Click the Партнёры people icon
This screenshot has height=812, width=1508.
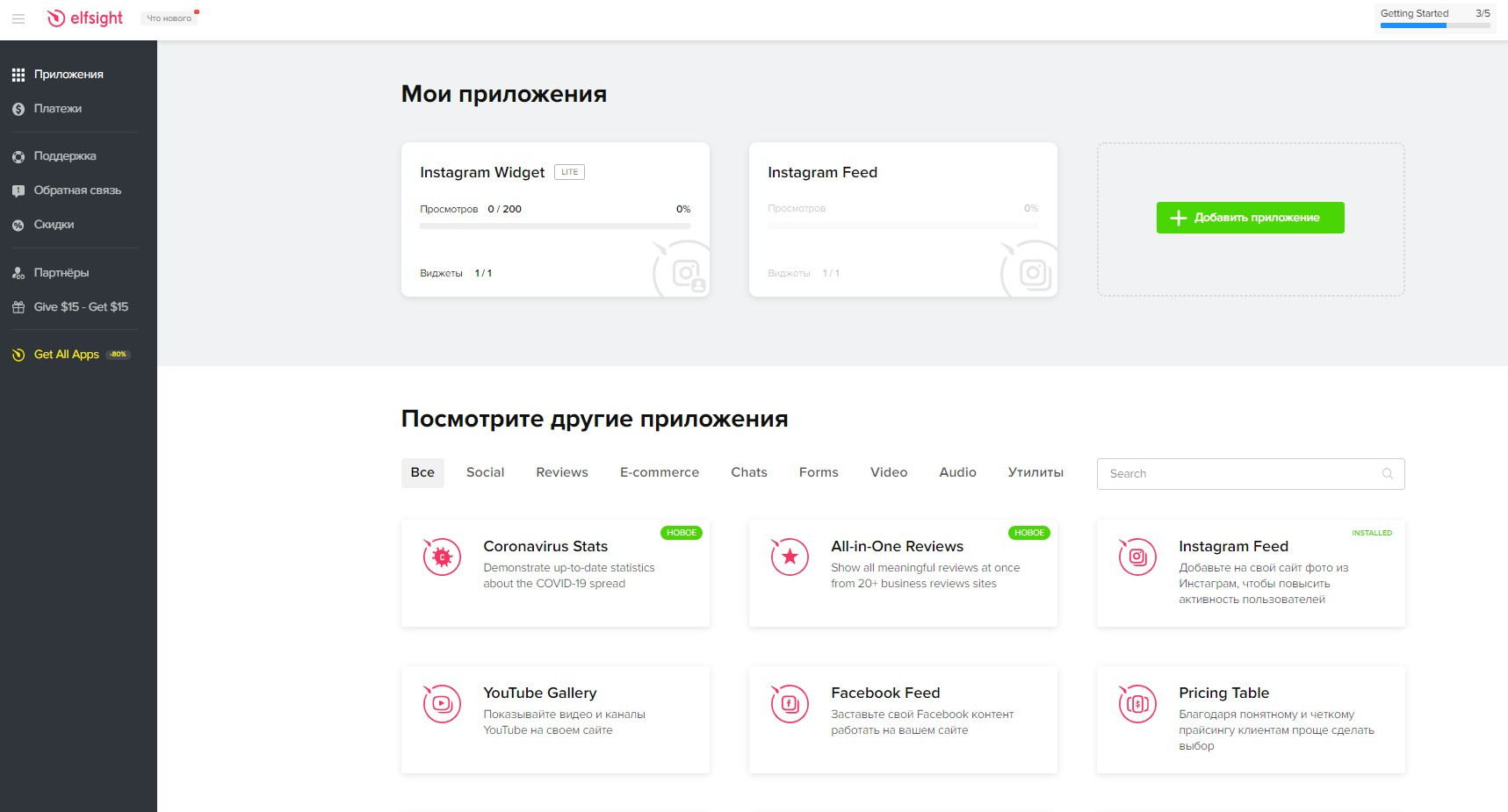[x=18, y=273]
